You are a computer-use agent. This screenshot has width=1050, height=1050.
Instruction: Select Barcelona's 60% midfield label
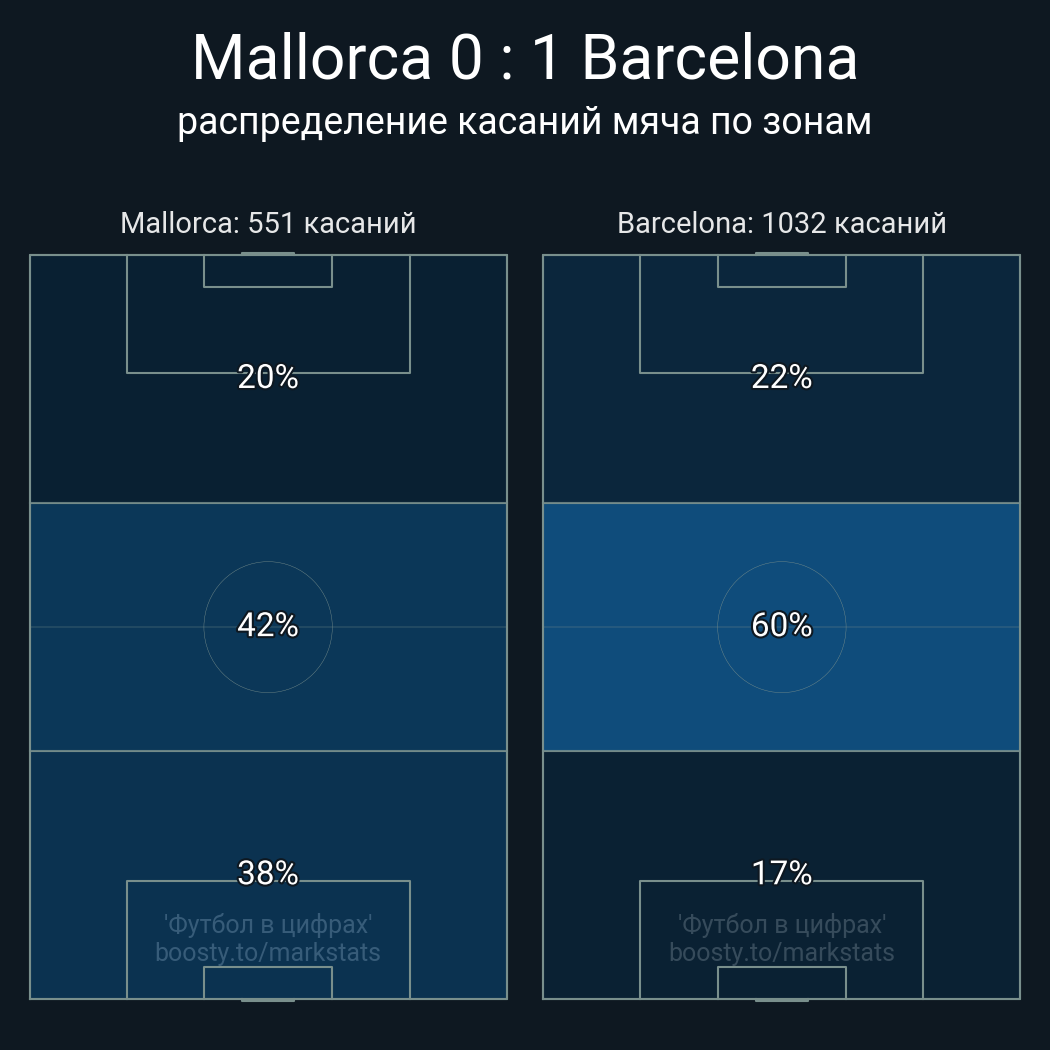[781, 625]
